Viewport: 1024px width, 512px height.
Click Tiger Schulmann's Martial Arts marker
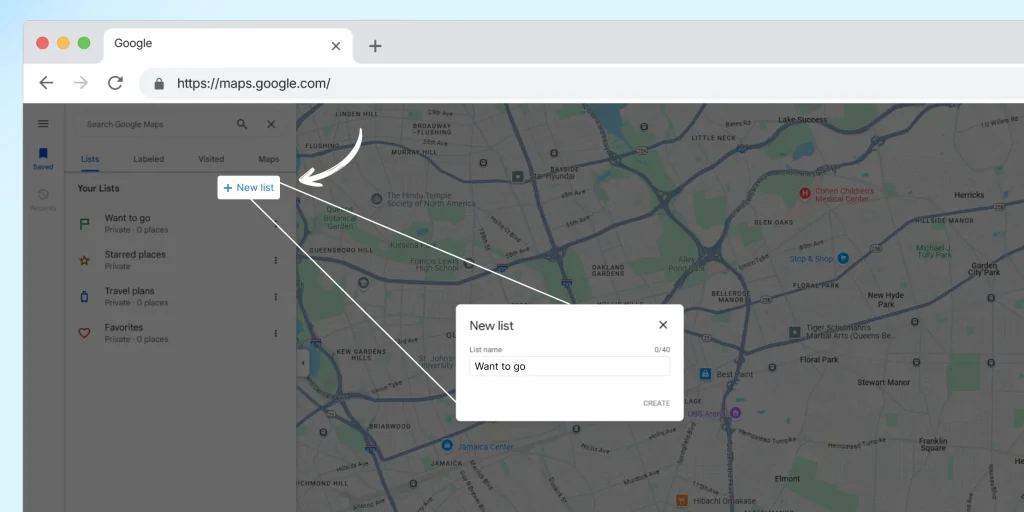(795, 332)
